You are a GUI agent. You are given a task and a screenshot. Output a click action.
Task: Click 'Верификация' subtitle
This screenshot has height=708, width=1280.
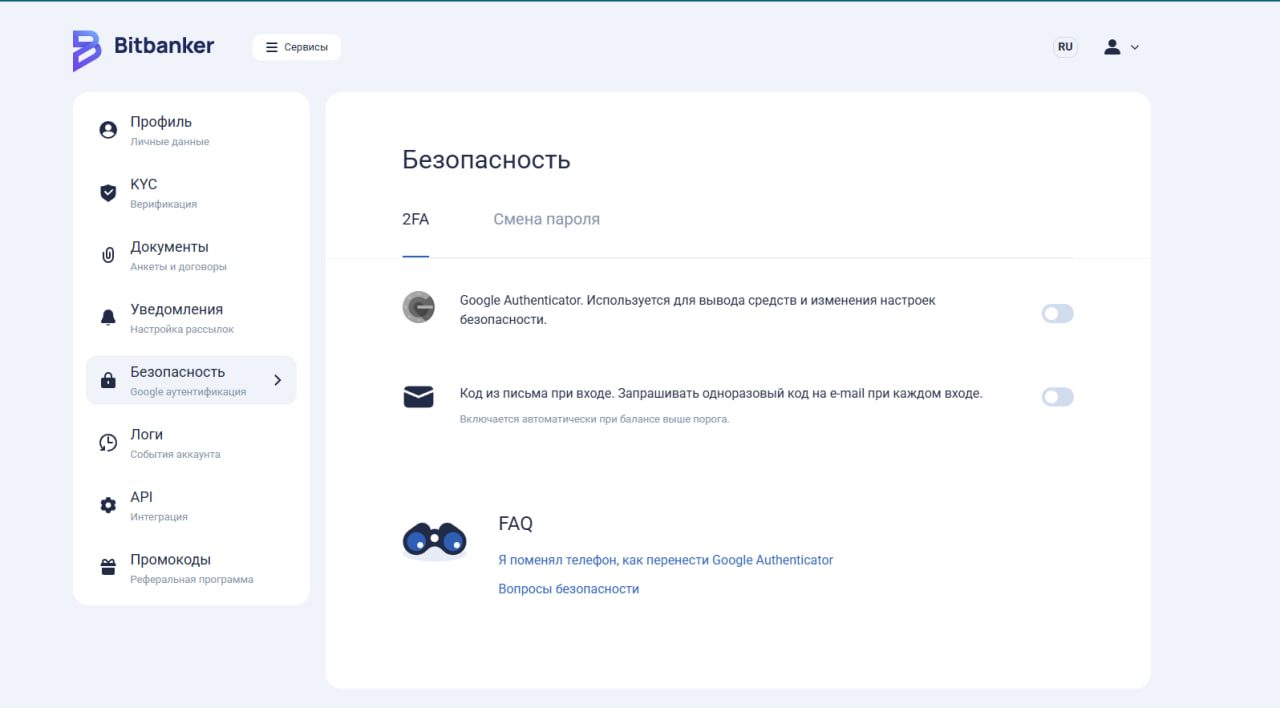[163, 204]
